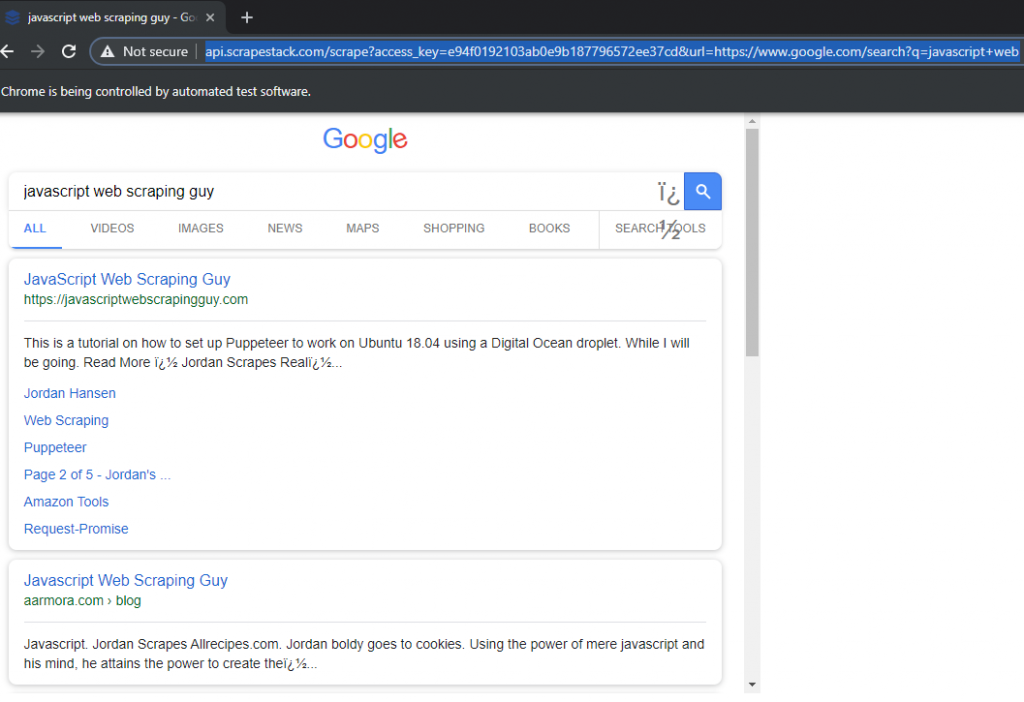Open the Web Scraping sitelink
The width and height of the screenshot is (1024, 702).
pos(66,421)
